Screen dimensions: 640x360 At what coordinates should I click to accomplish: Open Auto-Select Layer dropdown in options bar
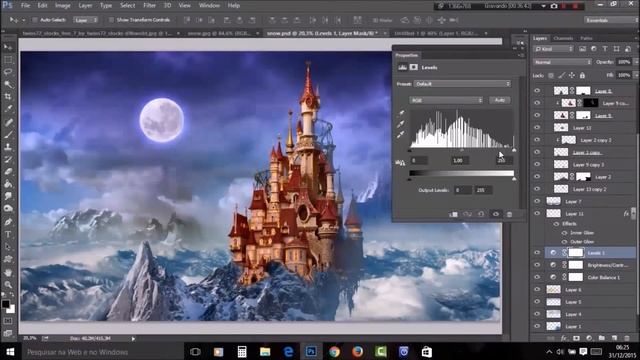86,20
